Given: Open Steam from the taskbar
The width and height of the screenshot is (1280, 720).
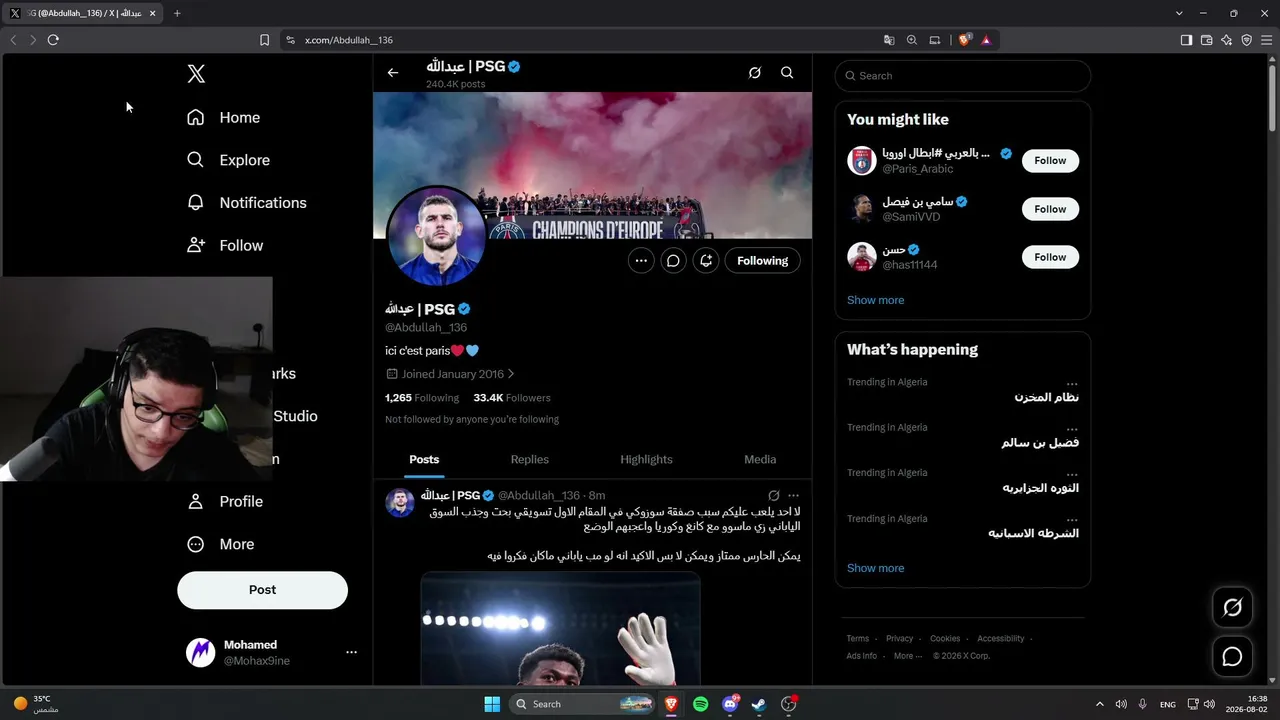Looking at the screenshot, I should pos(759,704).
